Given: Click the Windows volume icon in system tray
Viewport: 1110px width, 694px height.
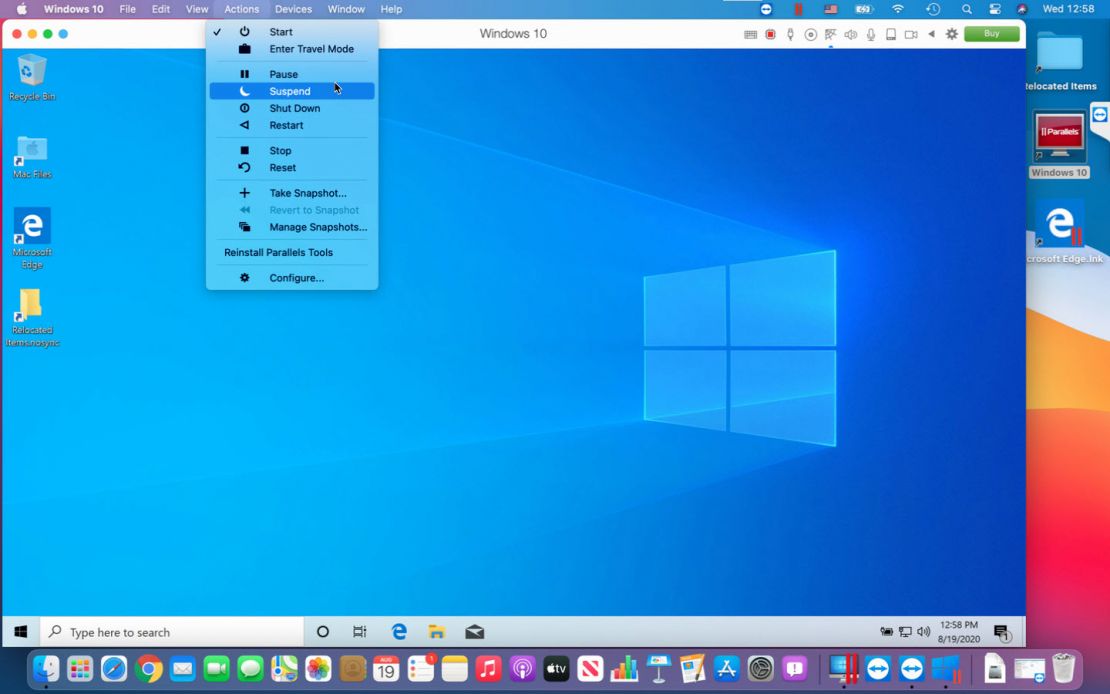Looking at the screenshot, I should pos(922,631).
